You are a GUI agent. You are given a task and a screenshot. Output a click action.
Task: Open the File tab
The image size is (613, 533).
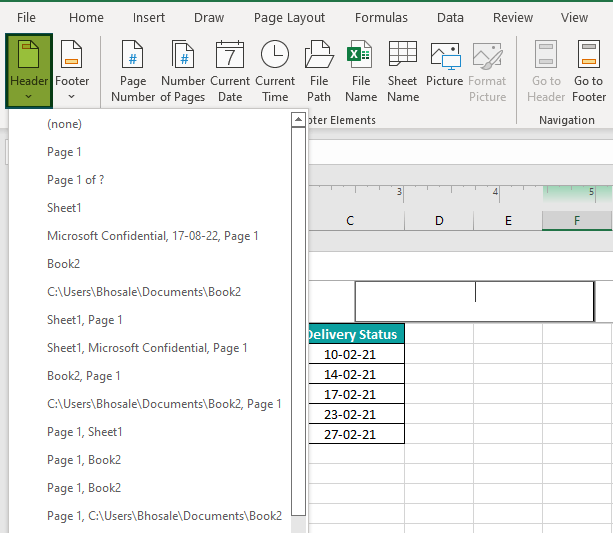coord(26,18)
